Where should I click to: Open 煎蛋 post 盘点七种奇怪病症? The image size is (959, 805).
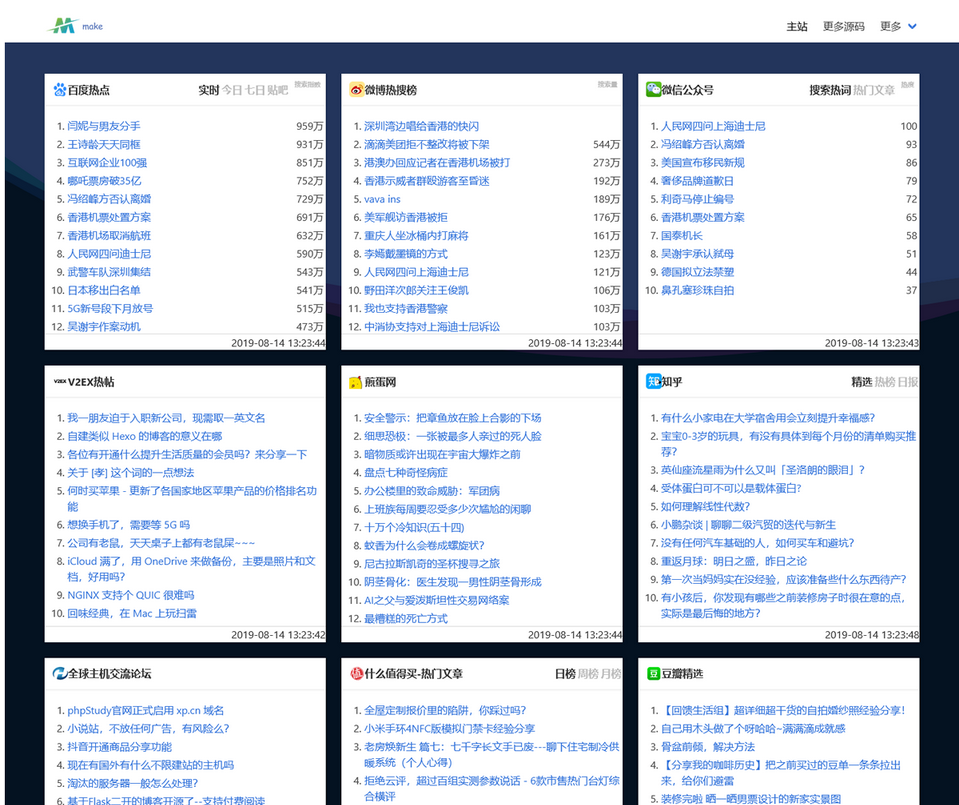pyautogui.click(x=405, y=472)
